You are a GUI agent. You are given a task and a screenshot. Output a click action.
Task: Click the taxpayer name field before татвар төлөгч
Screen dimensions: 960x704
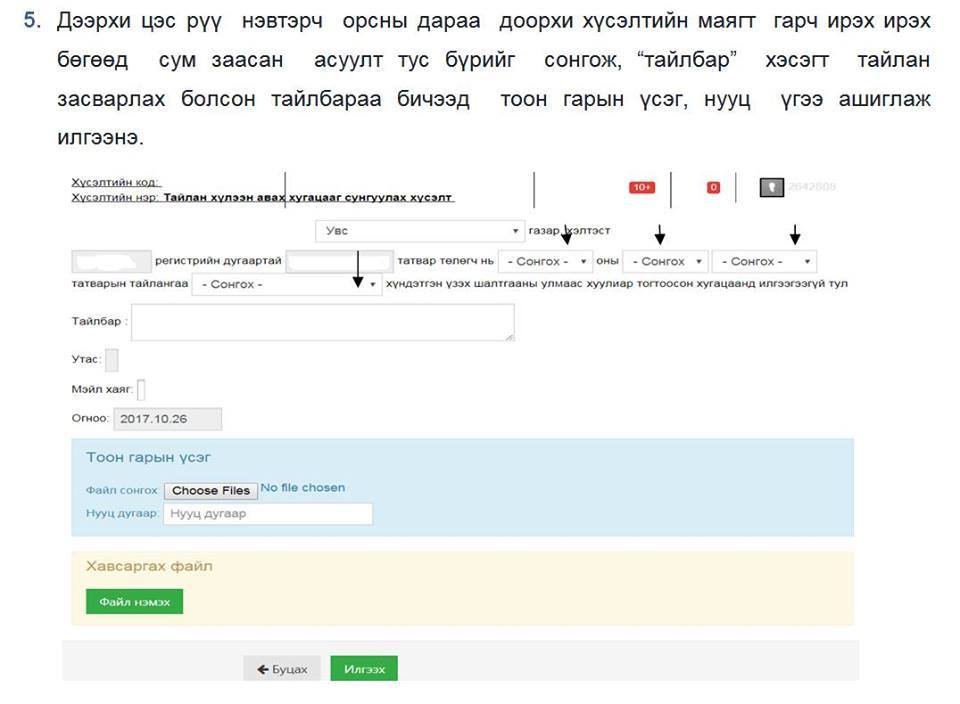pos(339,261)
